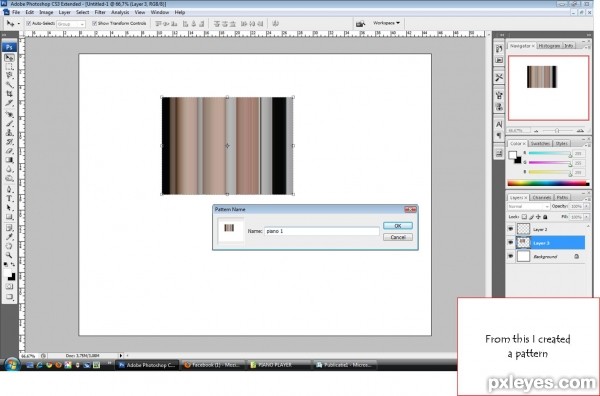Viewport: 600px width, 396px height.
Task: Select the Eyedropper tool
Action: pos(9,237)
